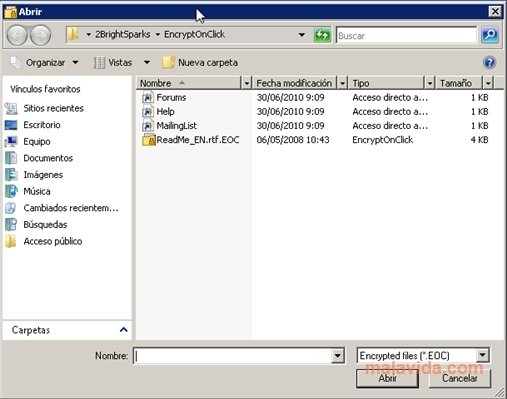Expand the arrow before EncryptOnClick in path
This screenshot has height=399, width=507.
point(158,34)
